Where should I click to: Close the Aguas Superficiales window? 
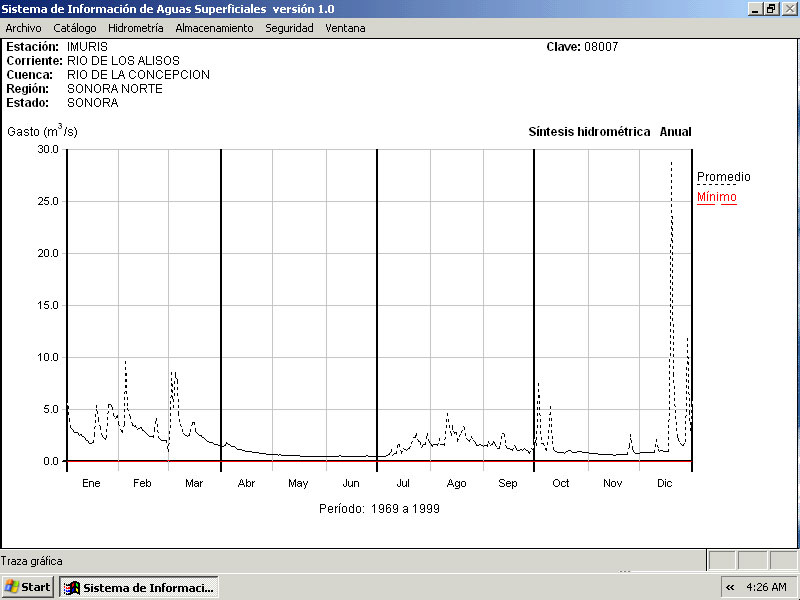tap(788, 8)
